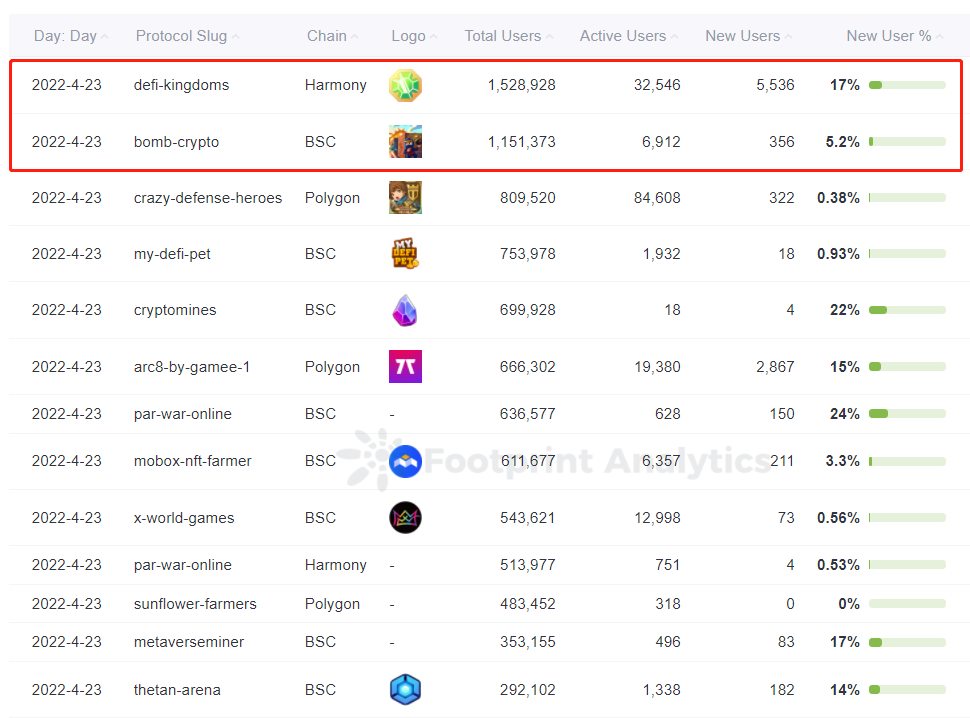
Task: Click the thetan-arena blue hexagon logo
Action: (x=405, y=690)
